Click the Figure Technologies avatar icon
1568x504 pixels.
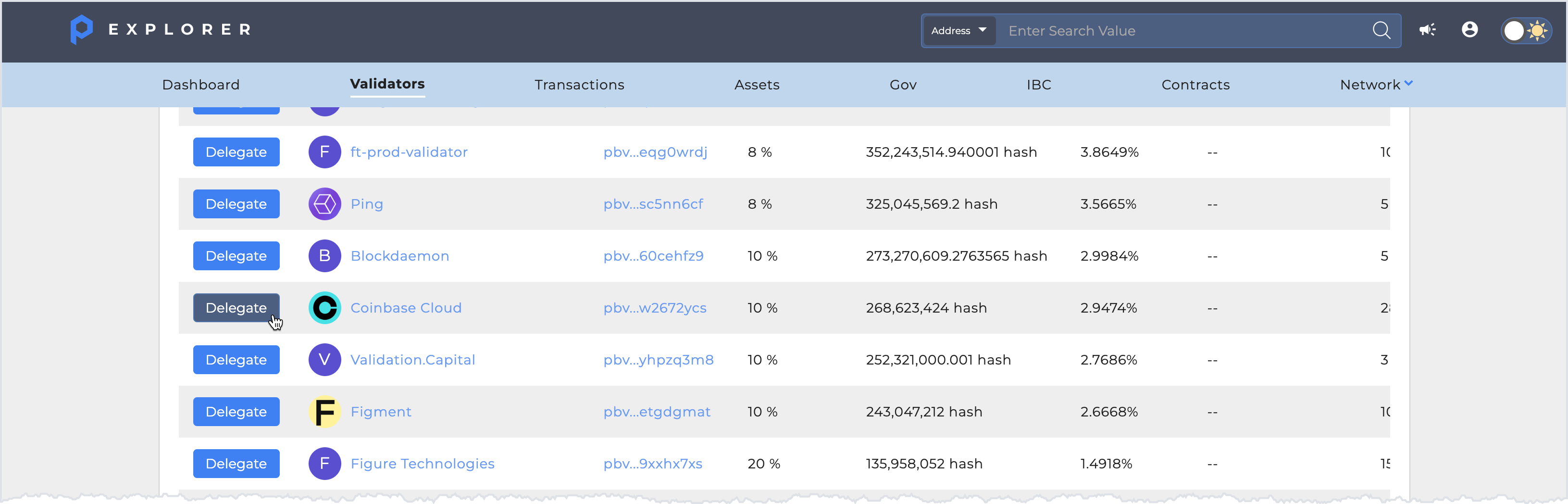click(x=324, y=464)
